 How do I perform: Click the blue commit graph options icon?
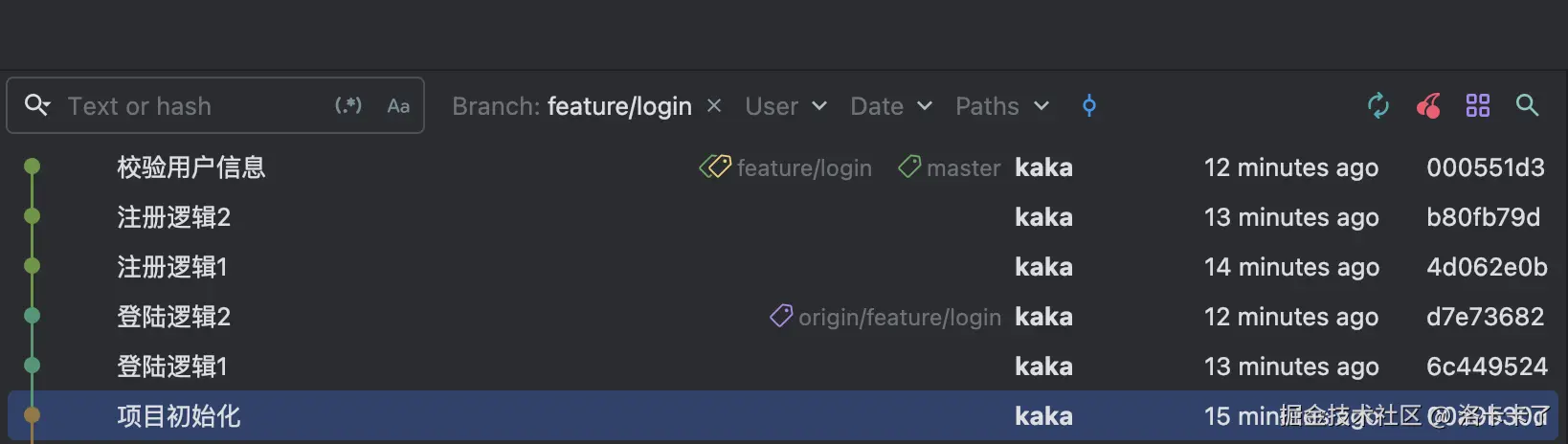1089,105
